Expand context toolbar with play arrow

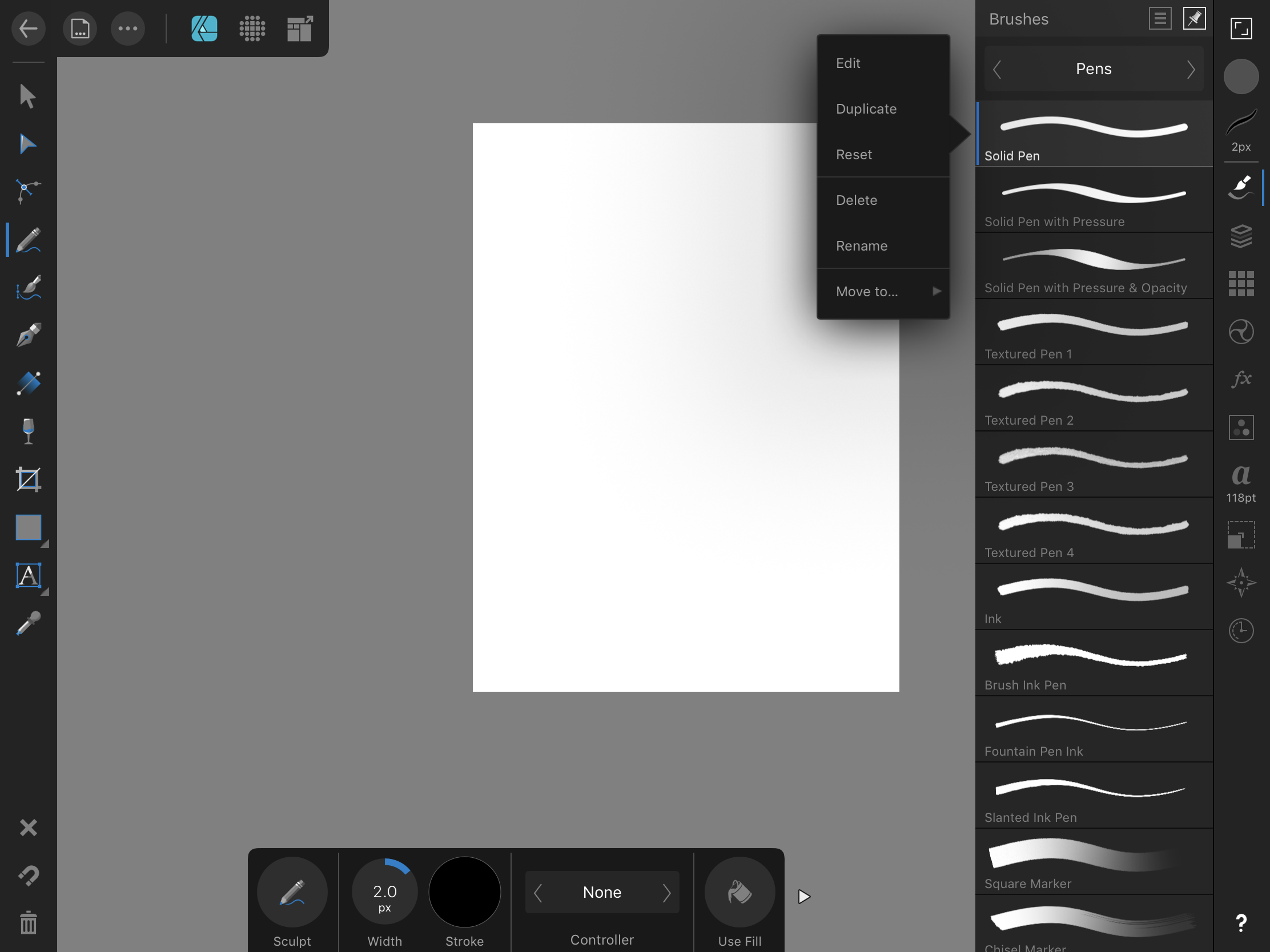[x=804, y=896]
